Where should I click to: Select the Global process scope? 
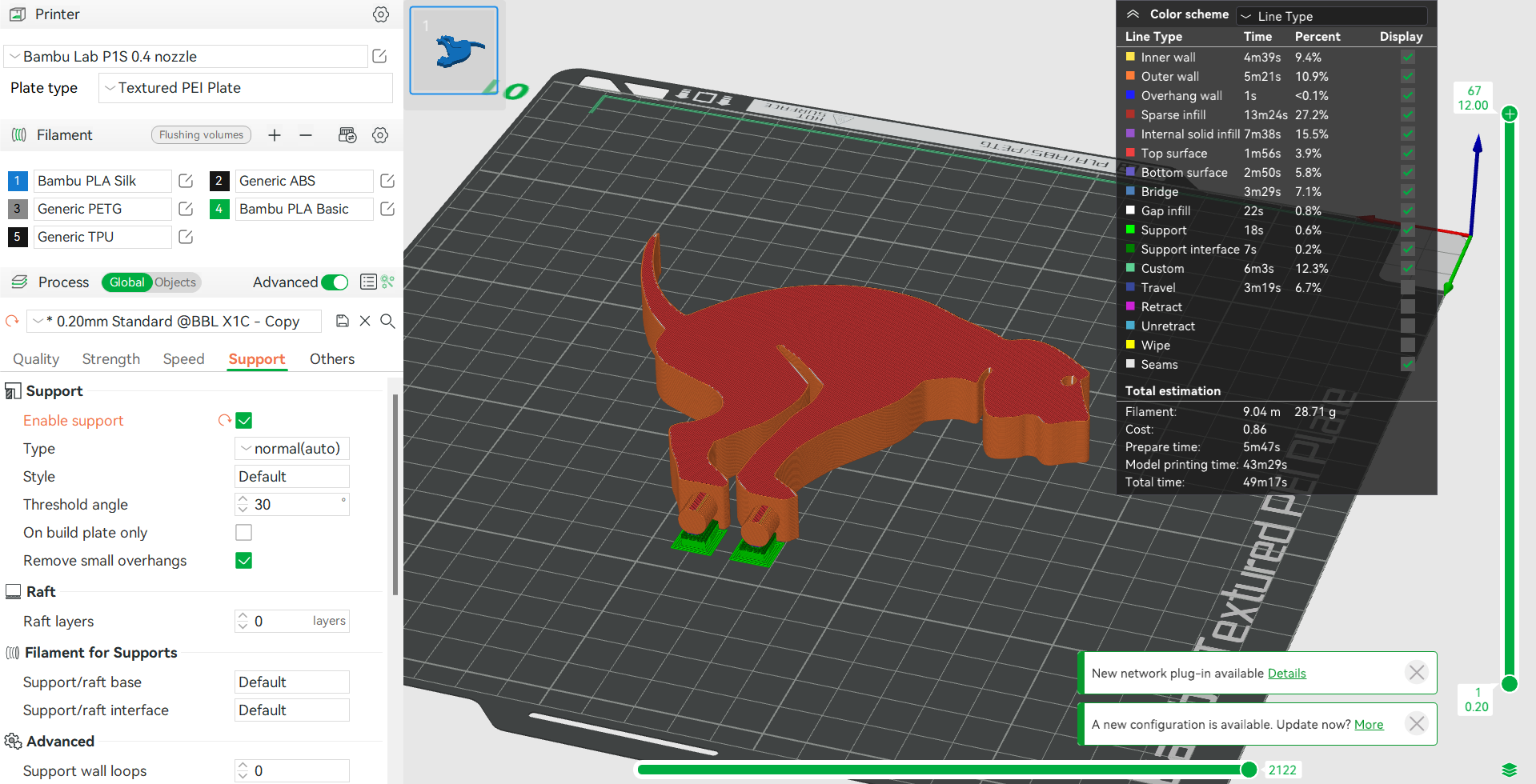pyautogui.click(x=126, y=282)
